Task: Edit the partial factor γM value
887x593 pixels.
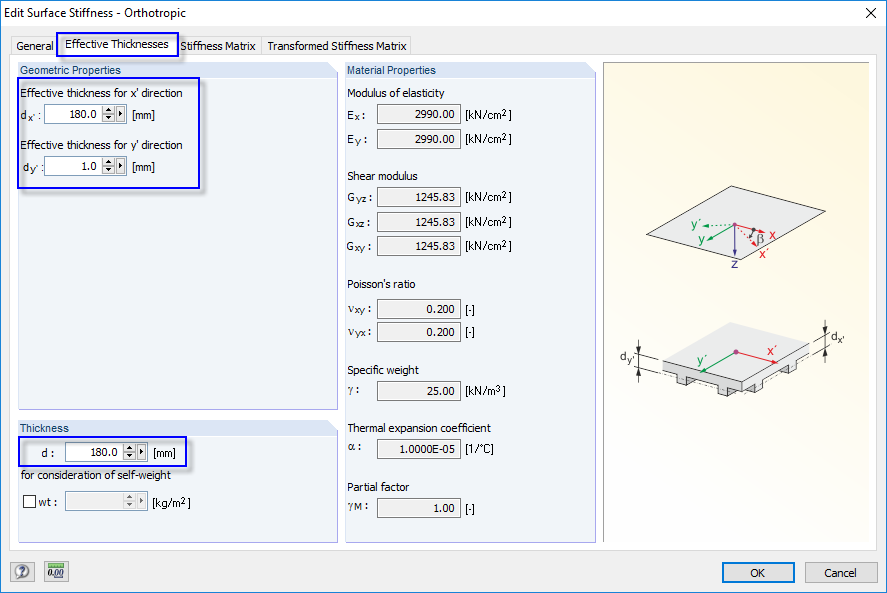Action: [418, 508]
